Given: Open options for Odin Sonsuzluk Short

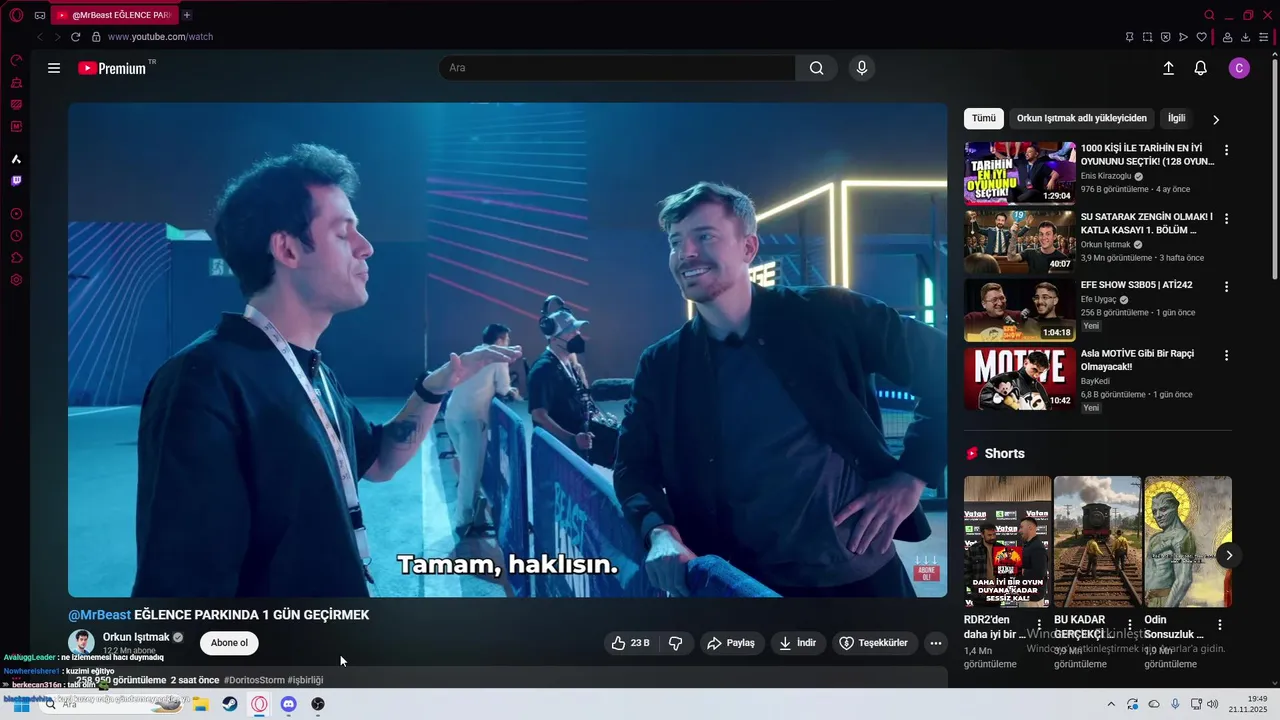Looking at the screenshot, I should click(x=1219, y=625).
